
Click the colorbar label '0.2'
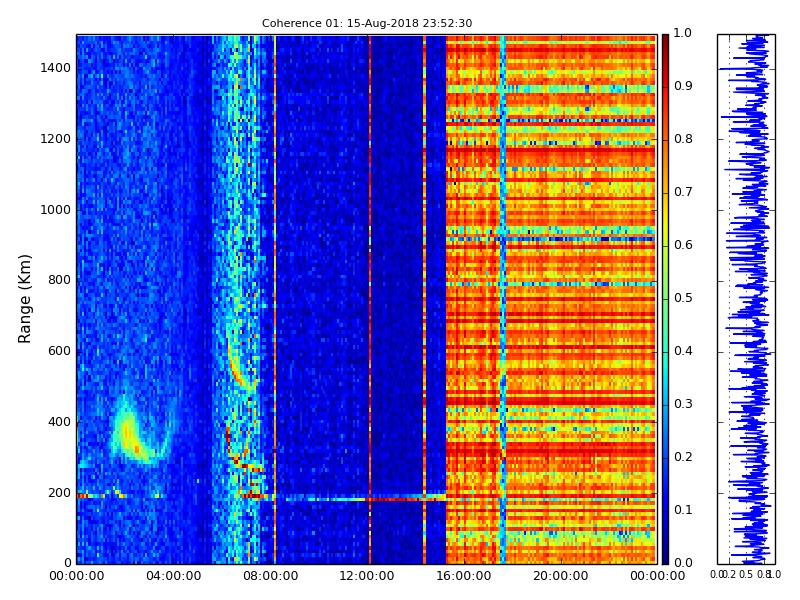pos(683,457)
